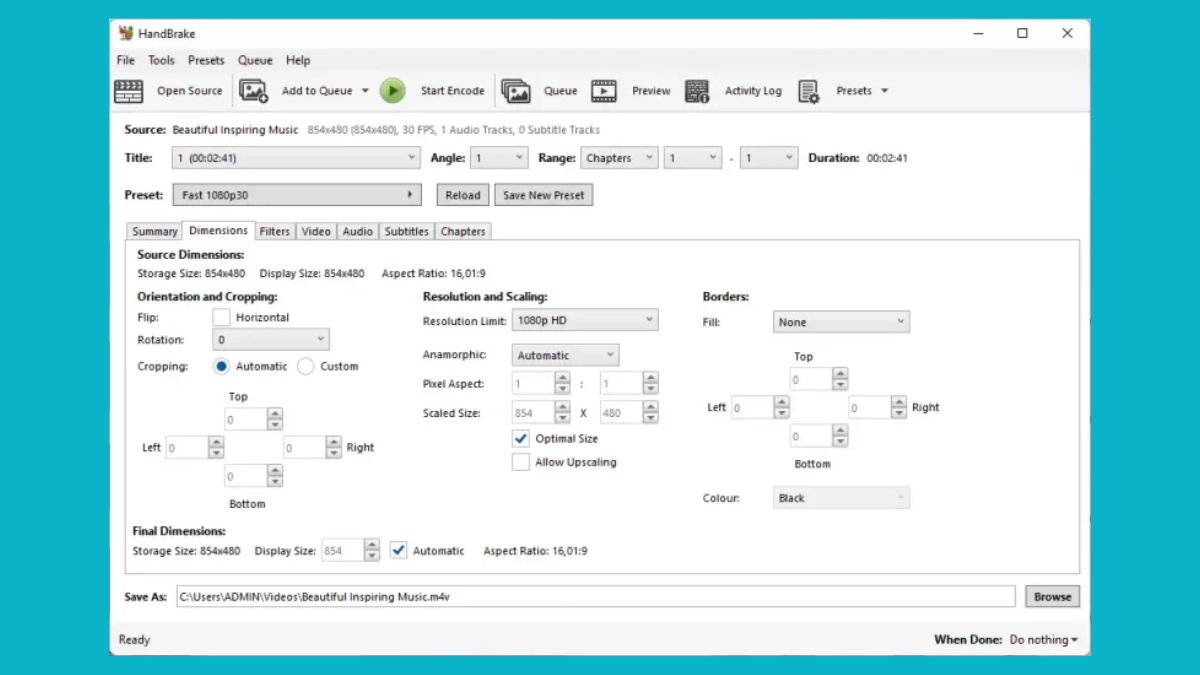Image resolution: width=1200 pixels, height=675 pixels.
Task: Open the Resolution Limit dropdown
Action: [585, 320]
